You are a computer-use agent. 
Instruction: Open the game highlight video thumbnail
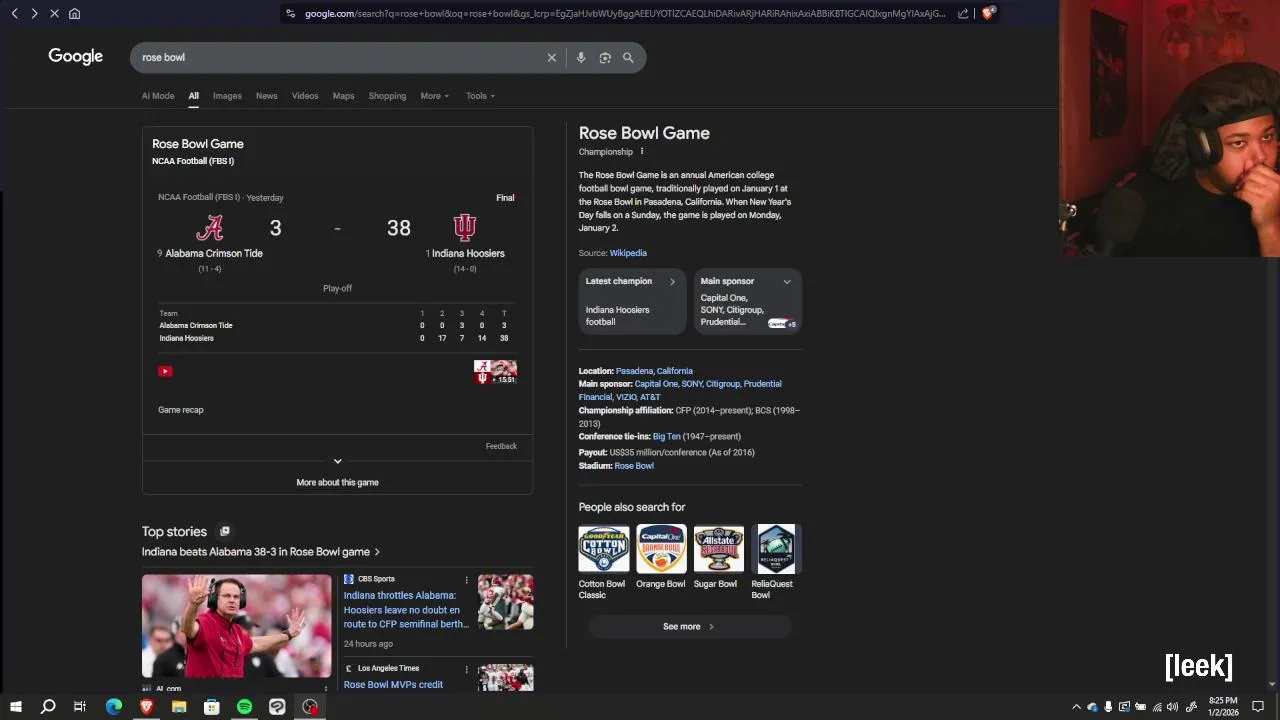coord(495,373)
